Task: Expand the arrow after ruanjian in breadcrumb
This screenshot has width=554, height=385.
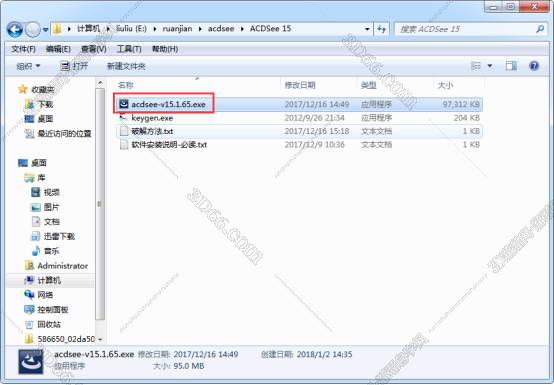Action: [200, 29]
